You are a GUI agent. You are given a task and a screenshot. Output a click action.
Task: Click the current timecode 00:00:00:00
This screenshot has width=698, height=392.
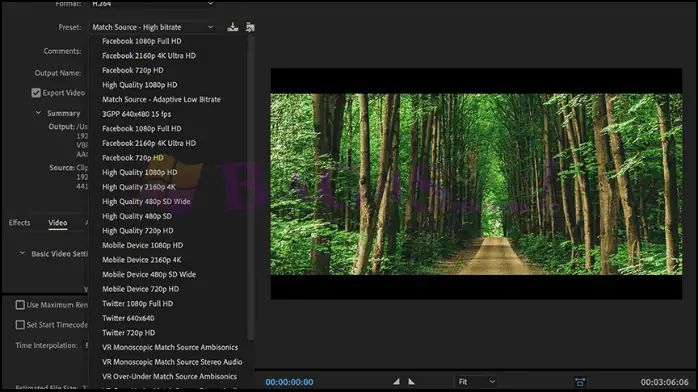pyautogui.click(x=289, y=382)
